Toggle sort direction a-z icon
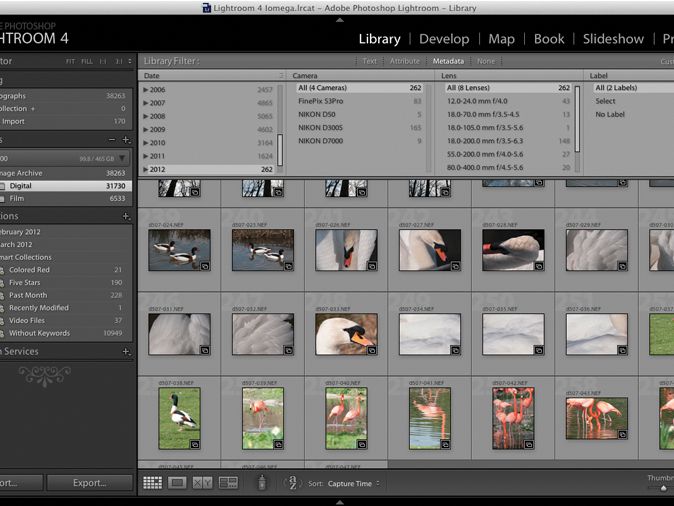 click(293, 483)
